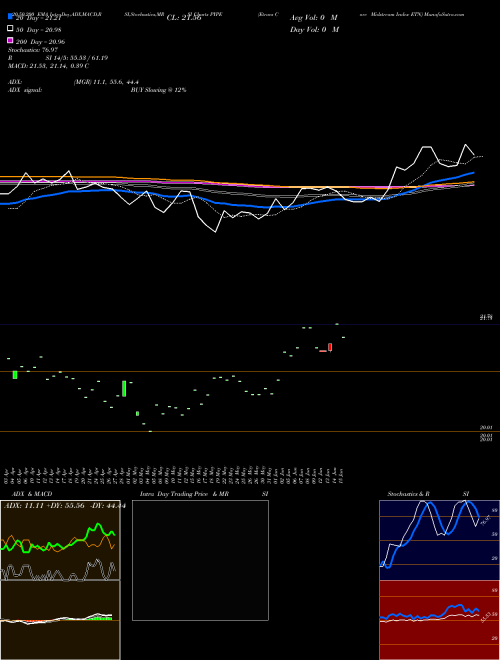Click the blue 20 Day EMA legend swatch
500x660 pixels.
pyautogui.click(x=10, y=17)
